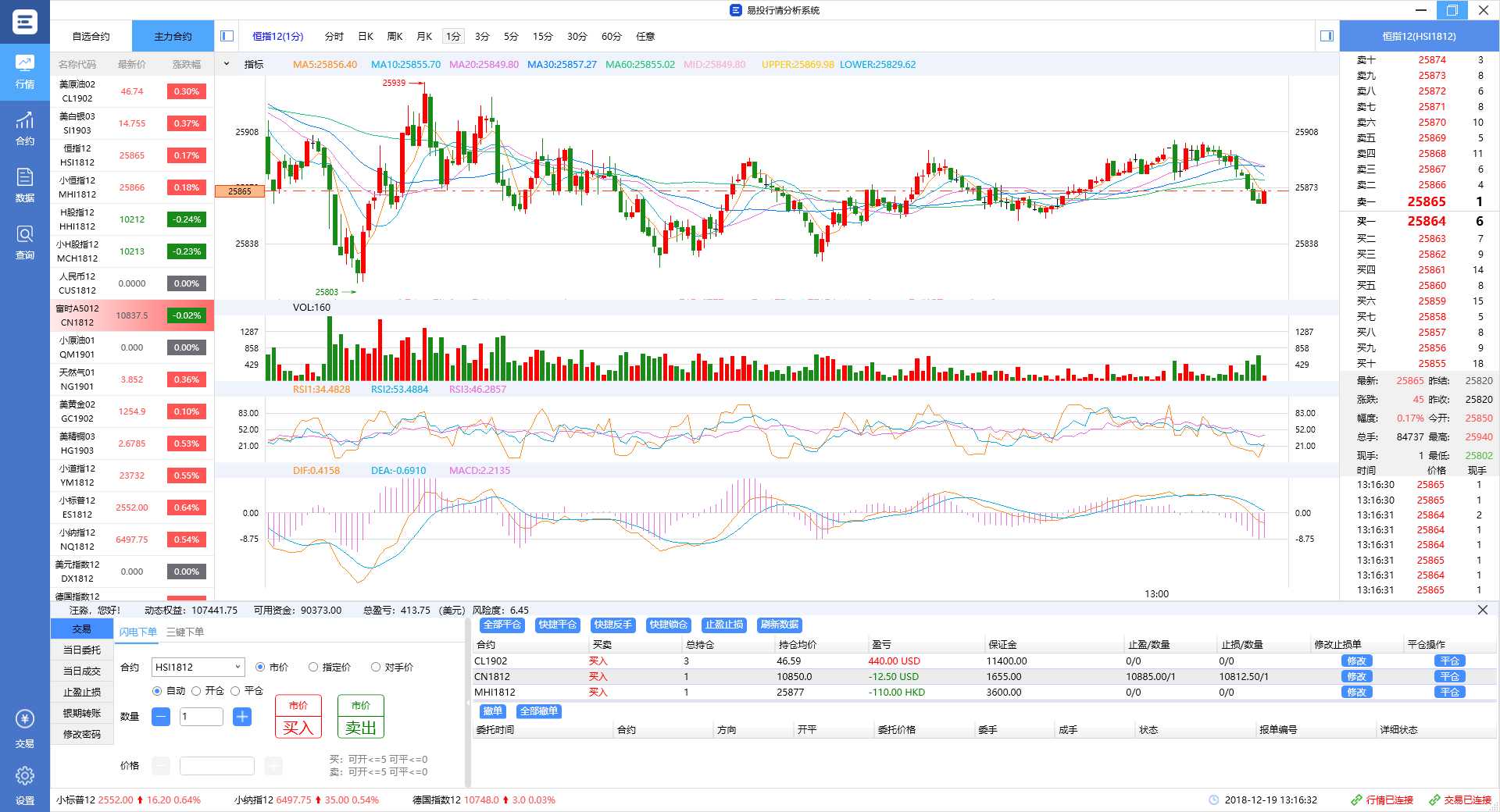The height and width of the screenshot is (812, 1500).
Task: Click the 撤单 cancel order button
Action: [x=492, y=711]
